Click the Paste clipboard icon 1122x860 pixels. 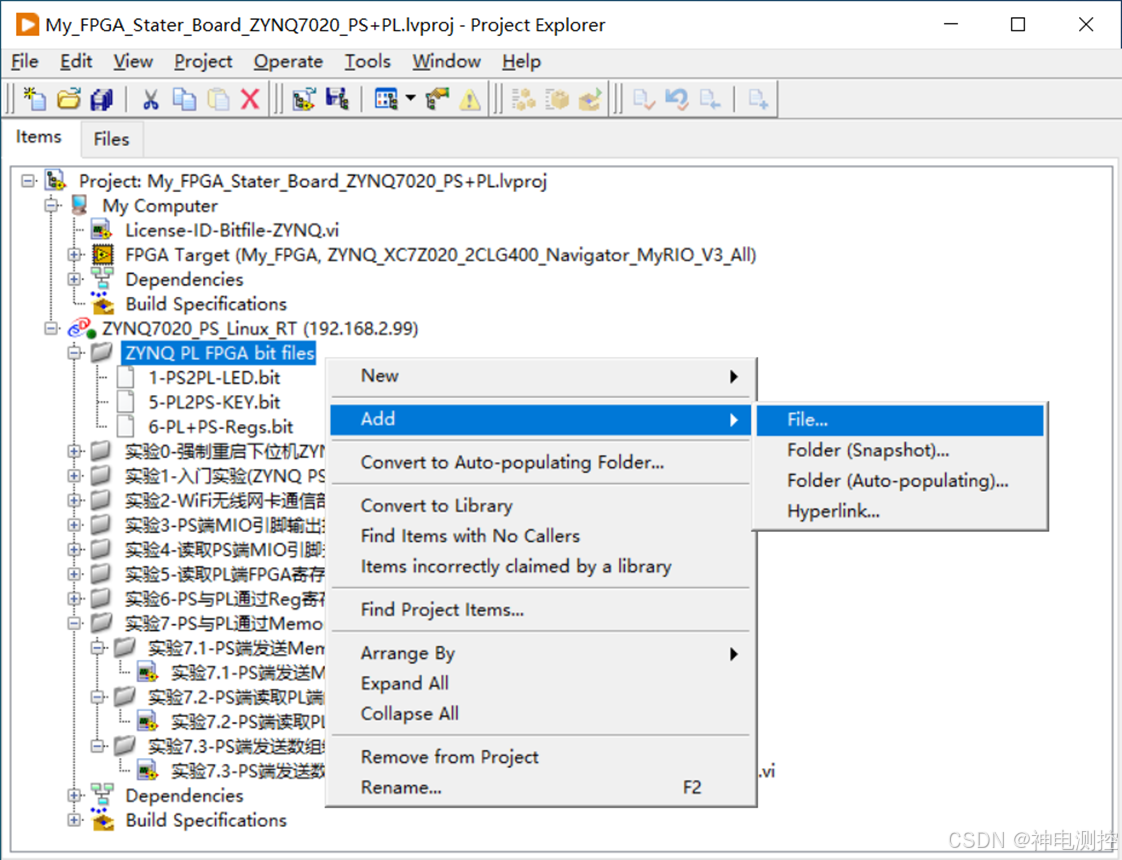click(x=218, y=99)
